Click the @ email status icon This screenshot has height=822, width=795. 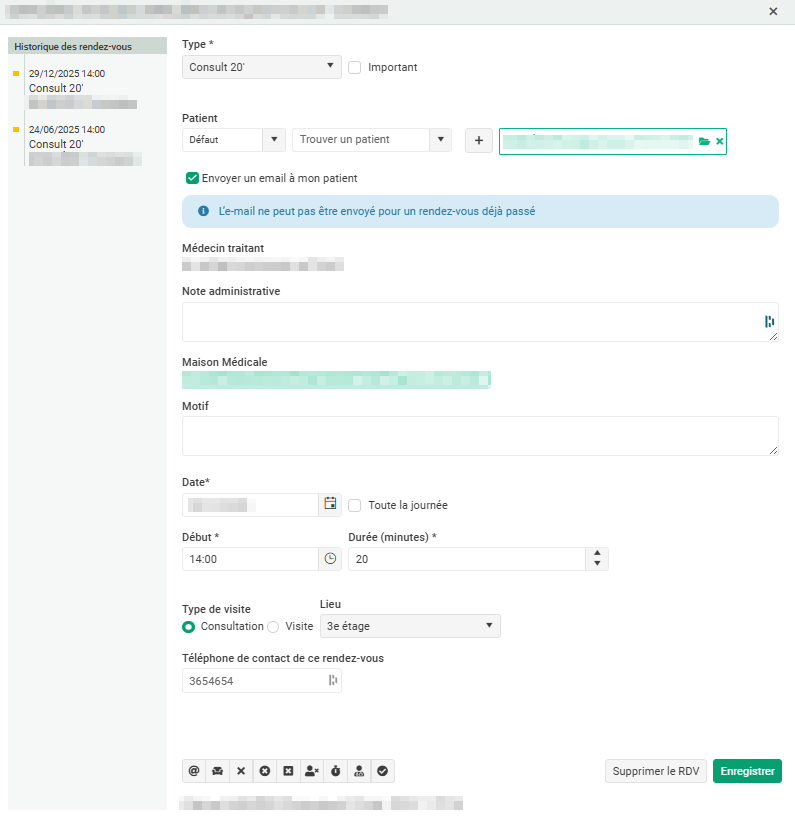194,771
